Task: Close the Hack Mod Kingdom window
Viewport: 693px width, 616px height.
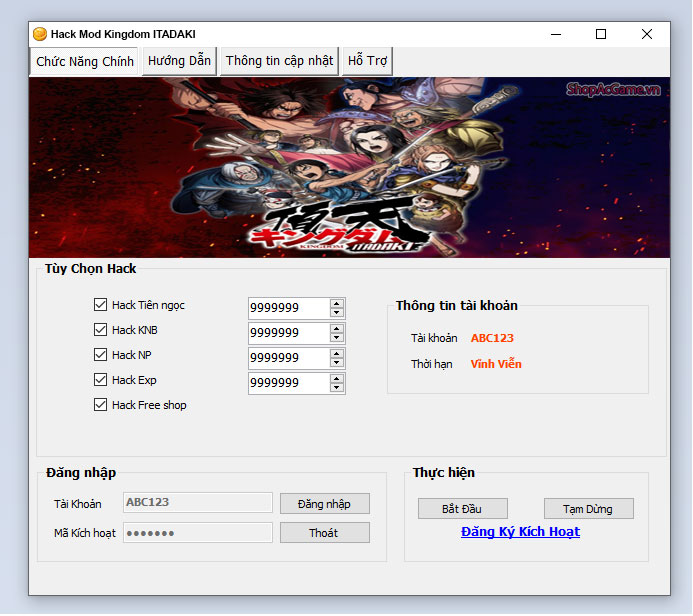Action: coord(647,34)
